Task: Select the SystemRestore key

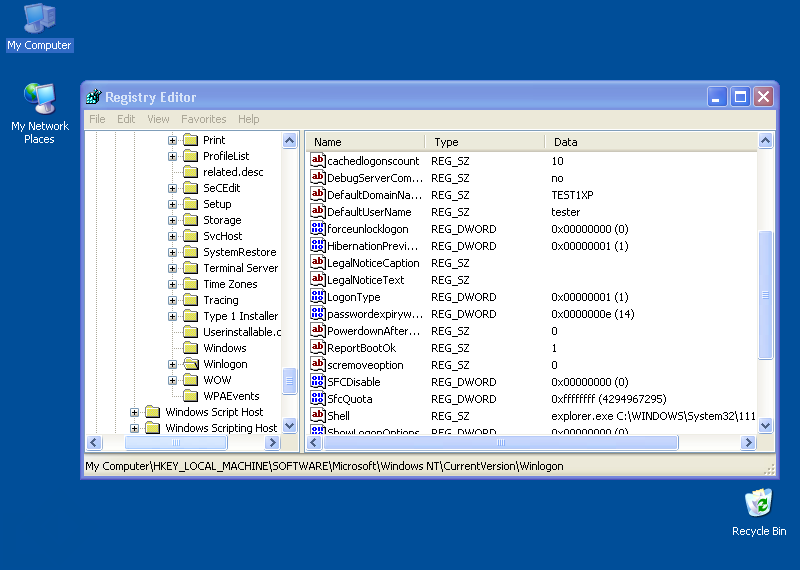Action: [x=239, y=252]
